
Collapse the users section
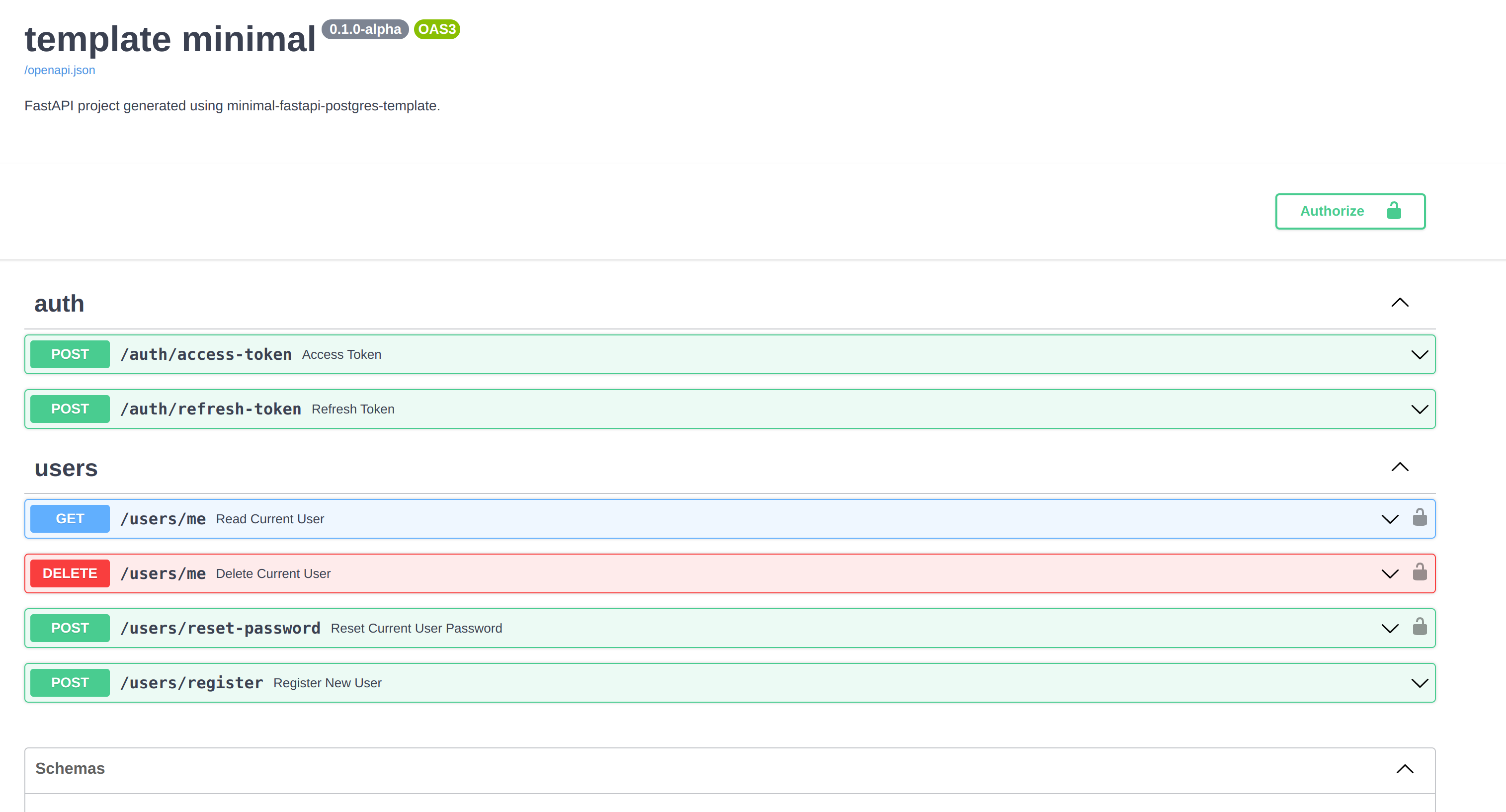tap(1401, 467)
